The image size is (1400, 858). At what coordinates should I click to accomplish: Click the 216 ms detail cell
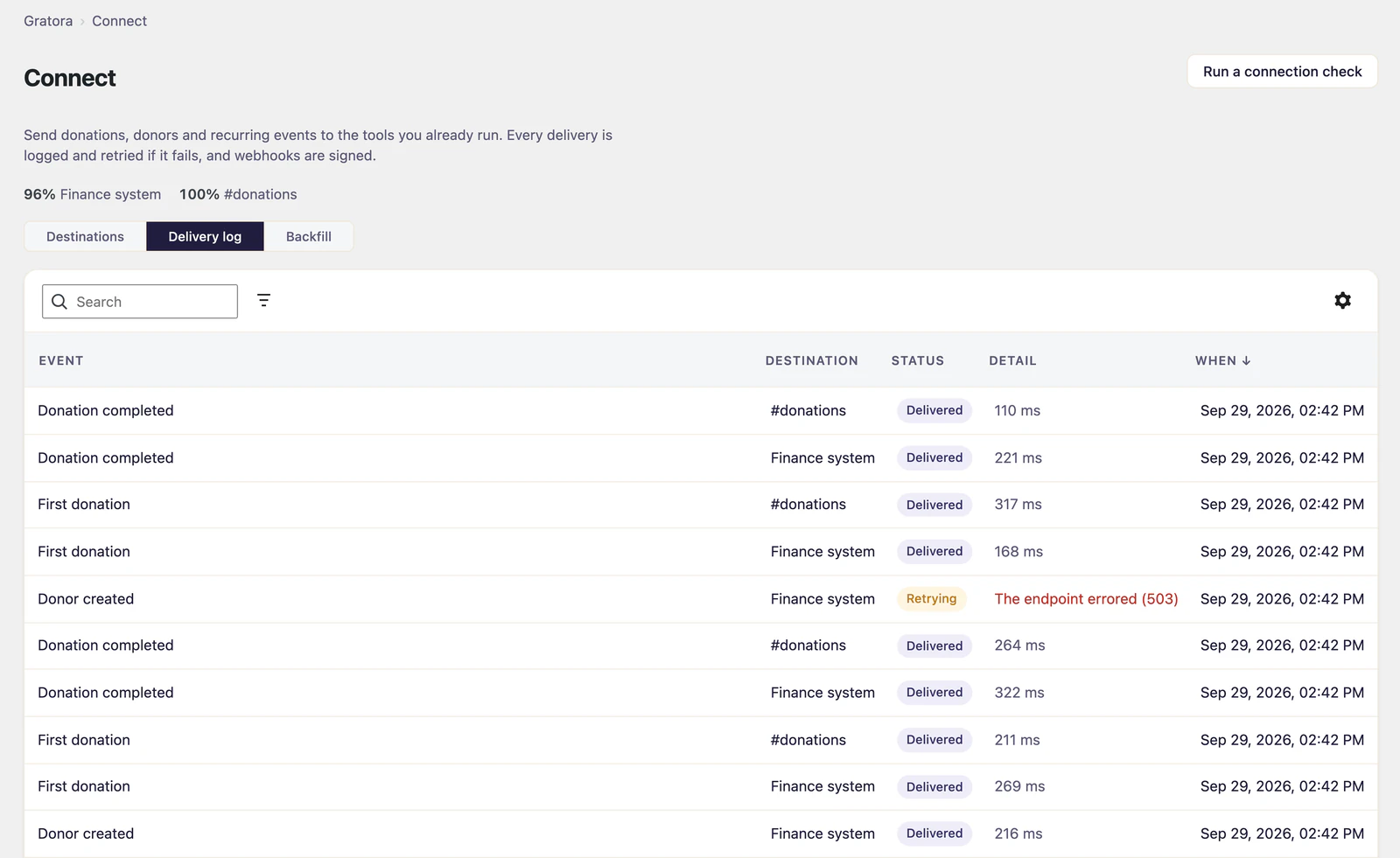coord(1018,834)
